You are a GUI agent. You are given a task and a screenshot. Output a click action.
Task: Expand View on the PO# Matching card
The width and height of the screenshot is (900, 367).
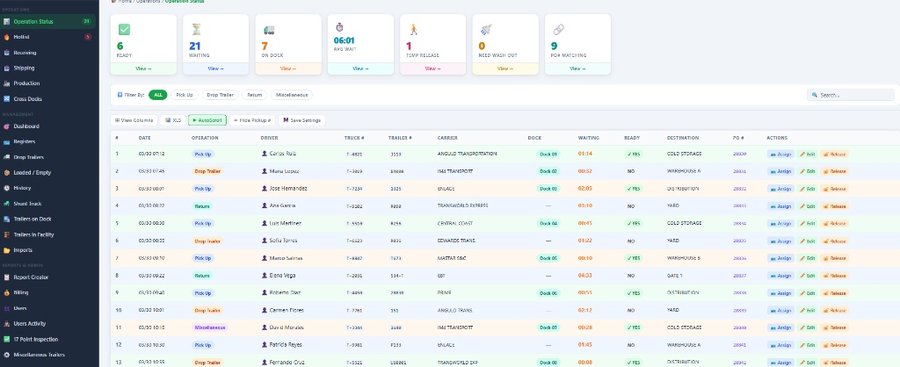[x=577, y=68]
